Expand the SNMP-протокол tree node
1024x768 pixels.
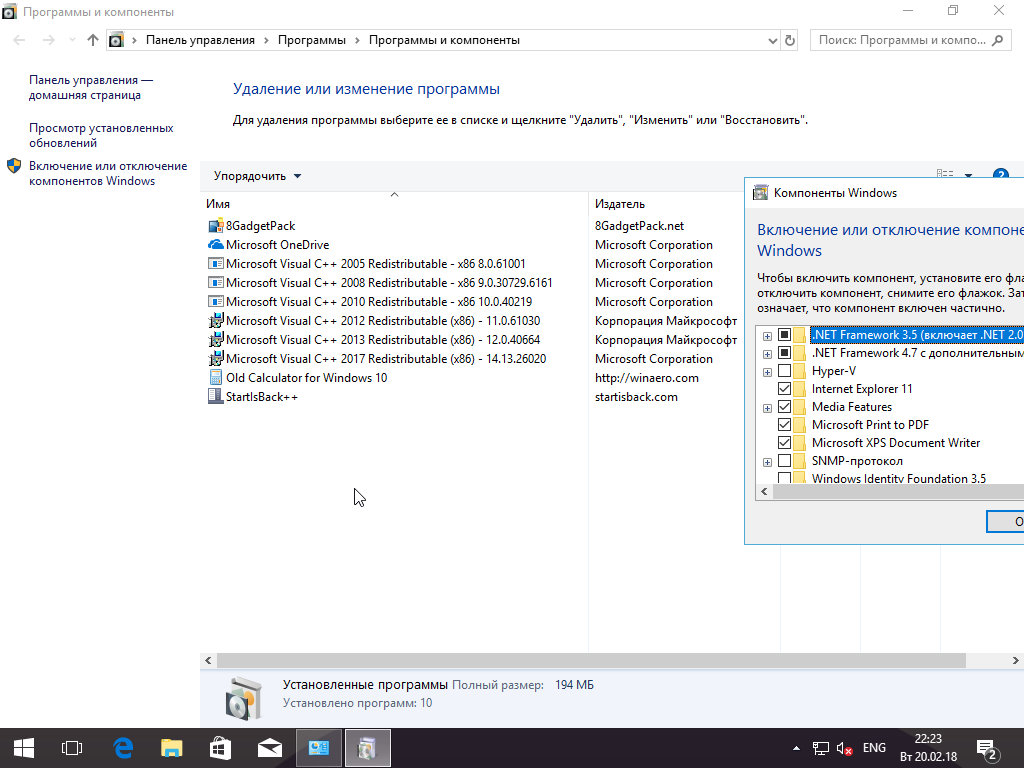tap(767, 462)
